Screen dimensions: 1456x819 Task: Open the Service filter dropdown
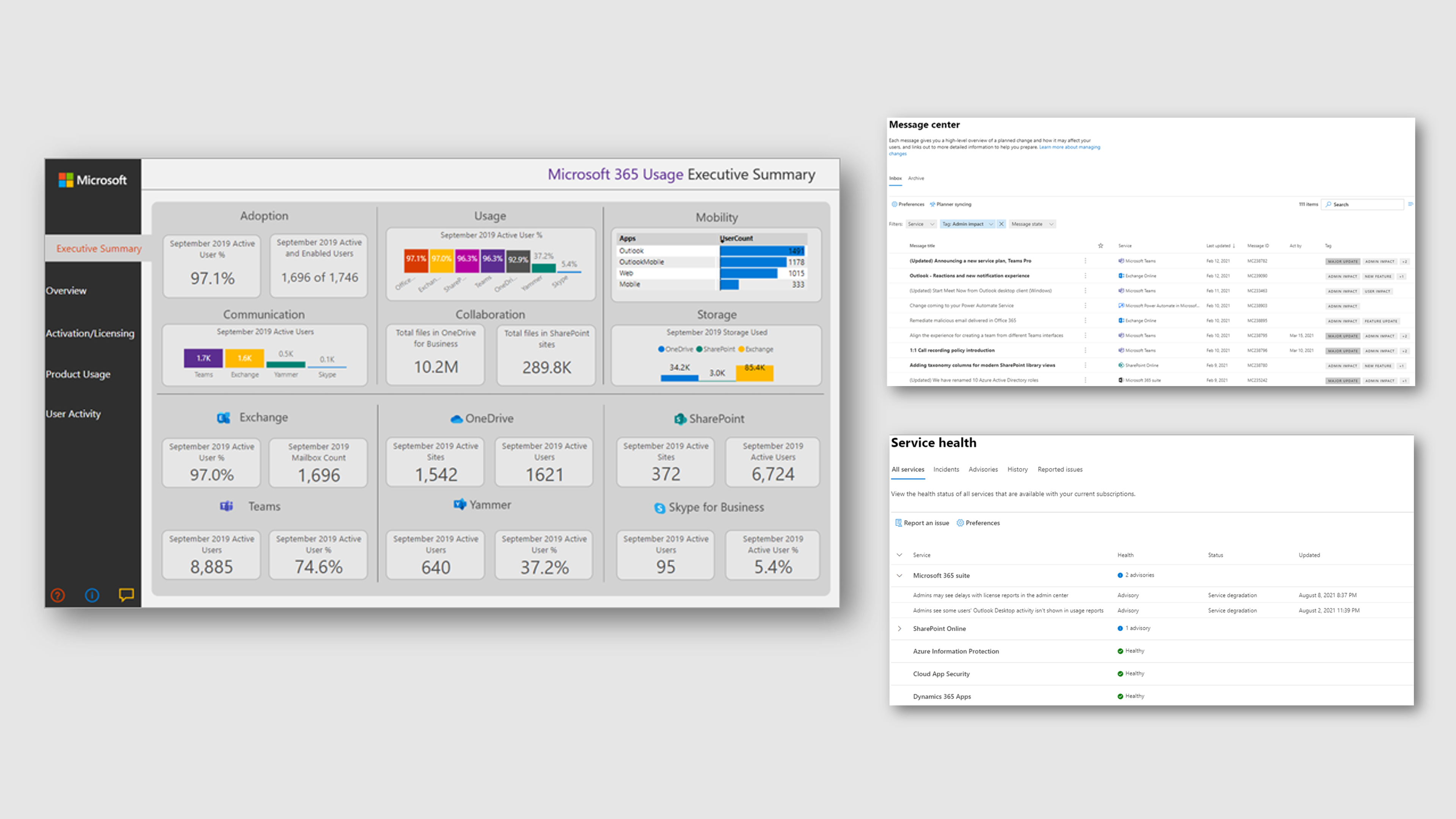921,224
